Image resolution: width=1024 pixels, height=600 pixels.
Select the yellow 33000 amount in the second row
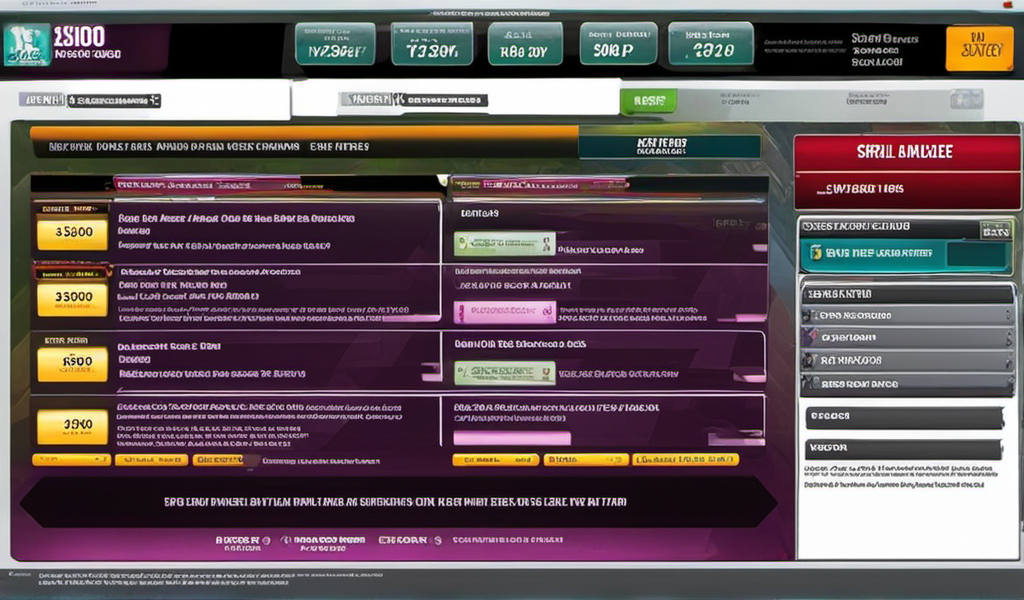coord(72,298)
